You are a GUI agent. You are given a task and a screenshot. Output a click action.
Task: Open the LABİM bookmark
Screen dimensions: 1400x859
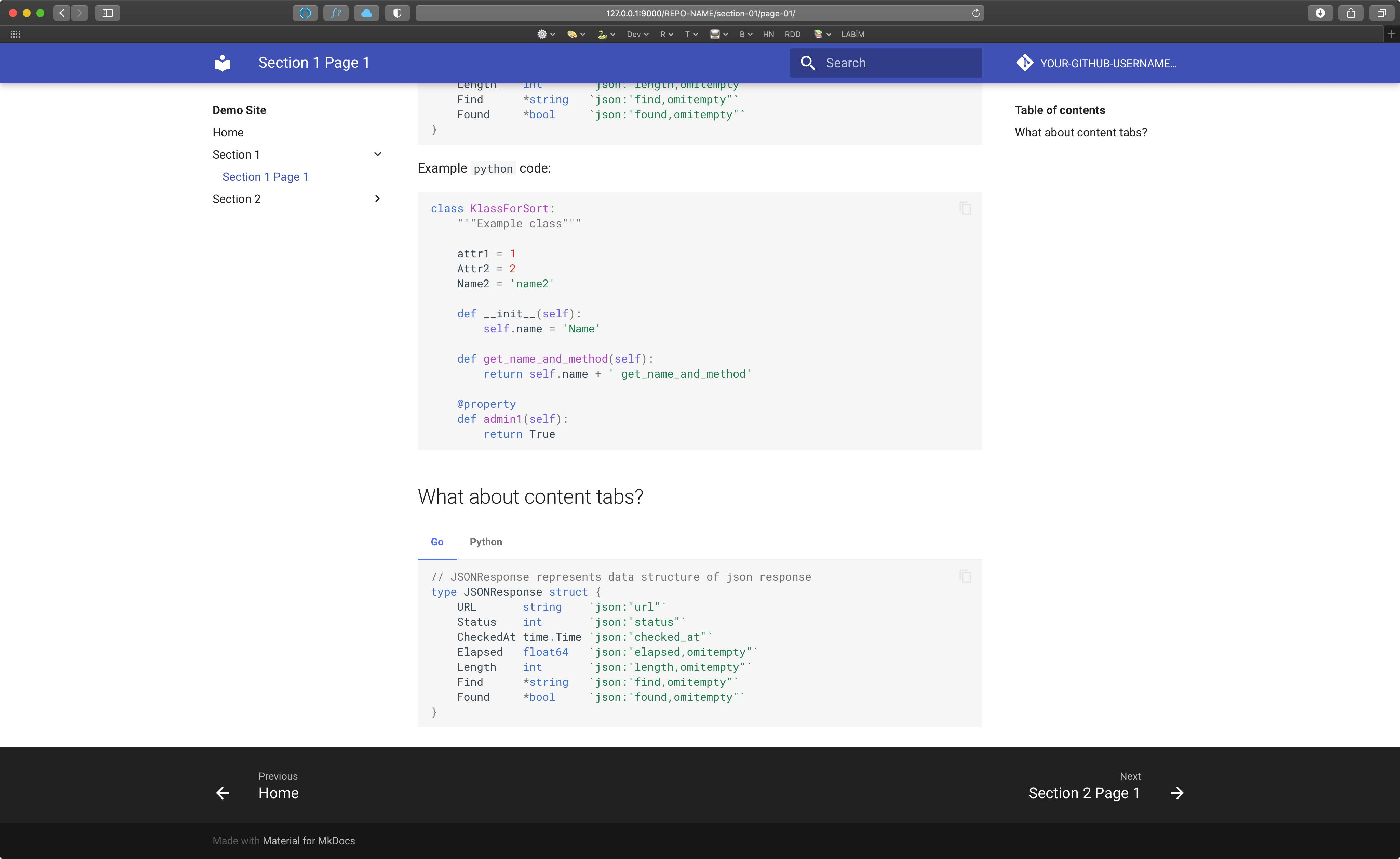[x=852, y=34]
